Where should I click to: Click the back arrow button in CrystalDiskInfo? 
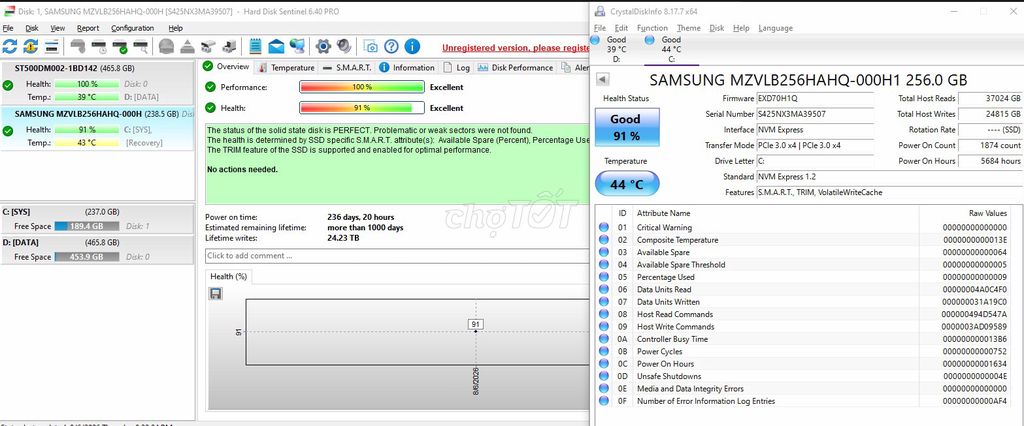coord(603,79)
